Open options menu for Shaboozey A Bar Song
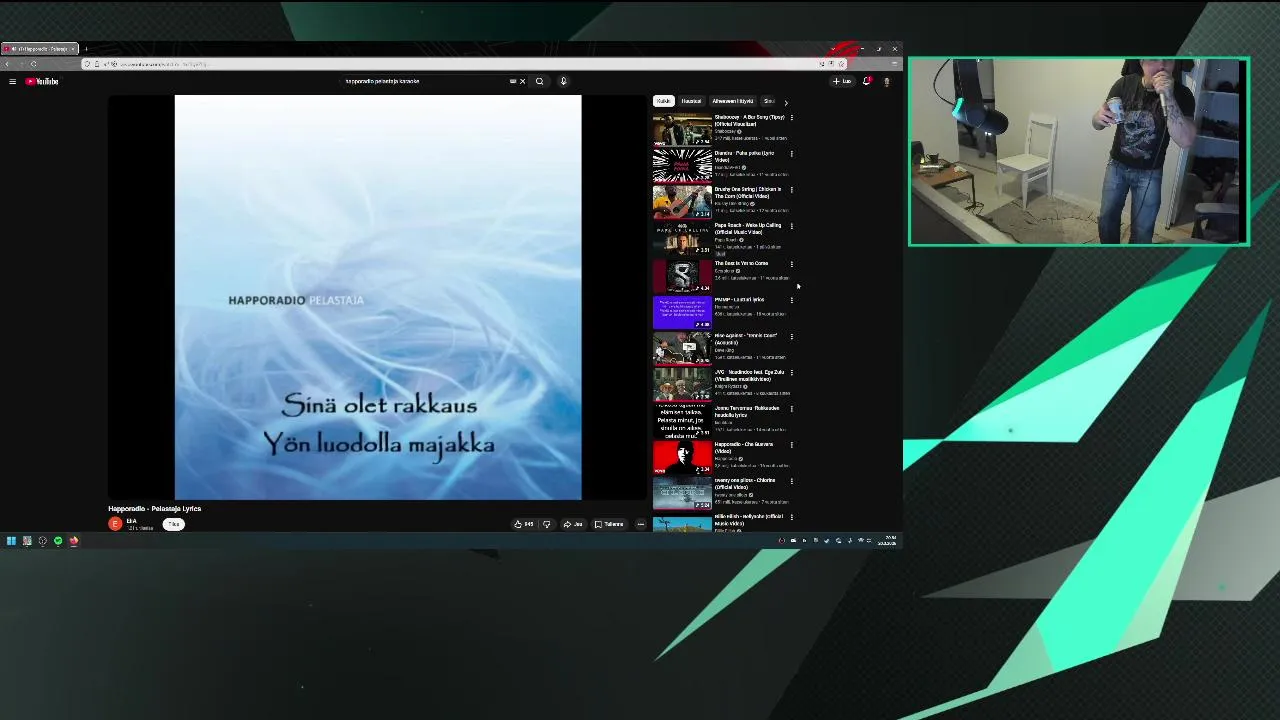Image resolution: width=1280 pixels, height=720 pixels. tap(792, 118)
